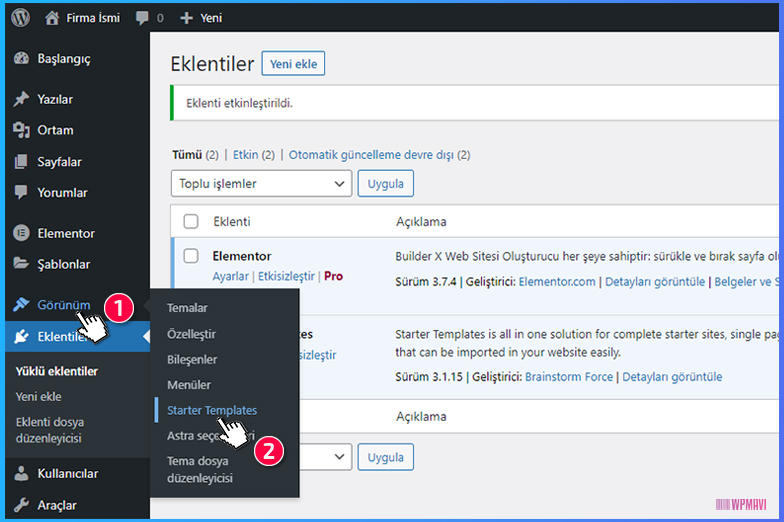Open the Elementor.com developer link
Image resolution: width=784 pixels, height=522 pixels.
click(x=557, y=282)
